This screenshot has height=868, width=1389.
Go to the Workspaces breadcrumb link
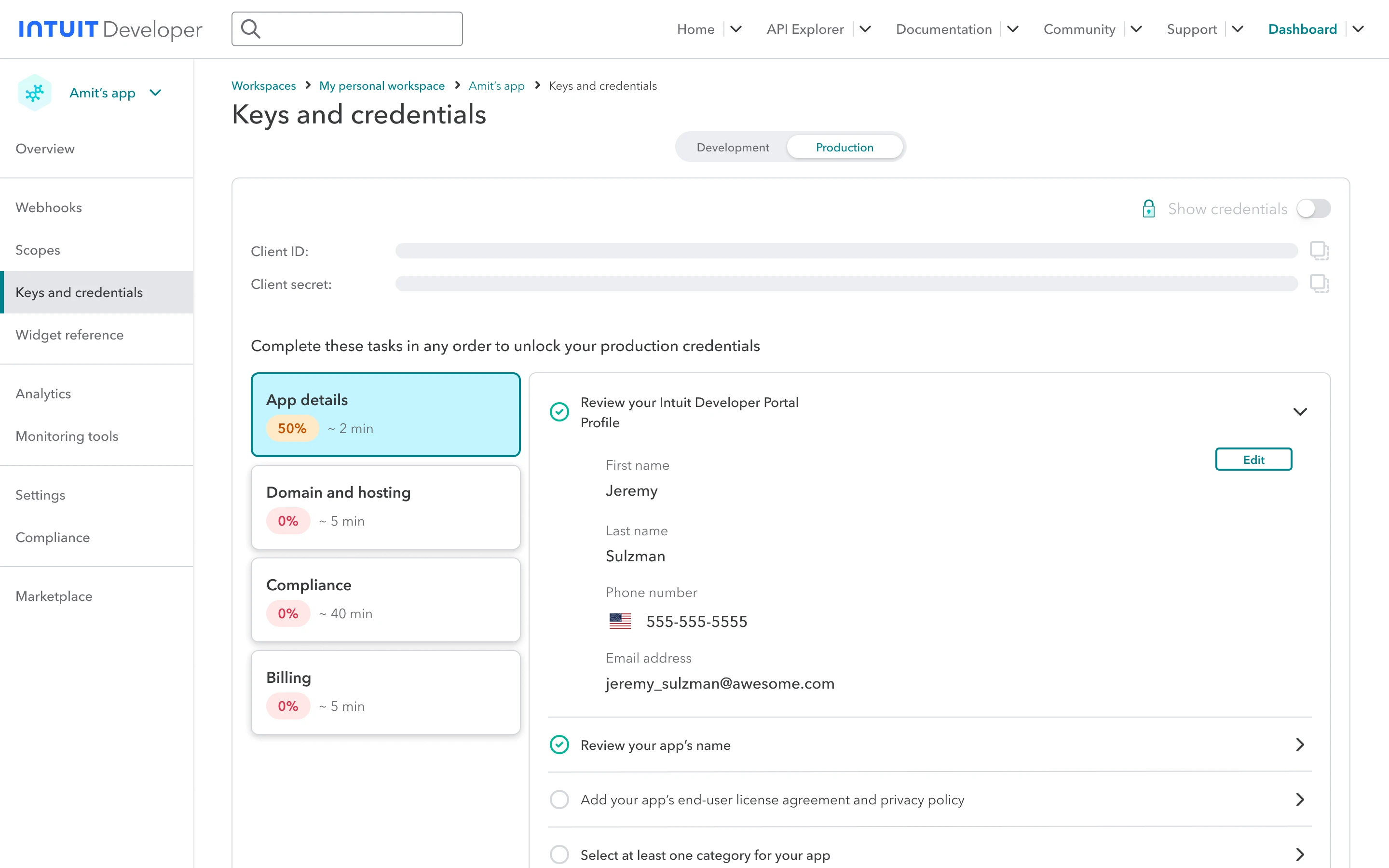(x=263, y=85)
